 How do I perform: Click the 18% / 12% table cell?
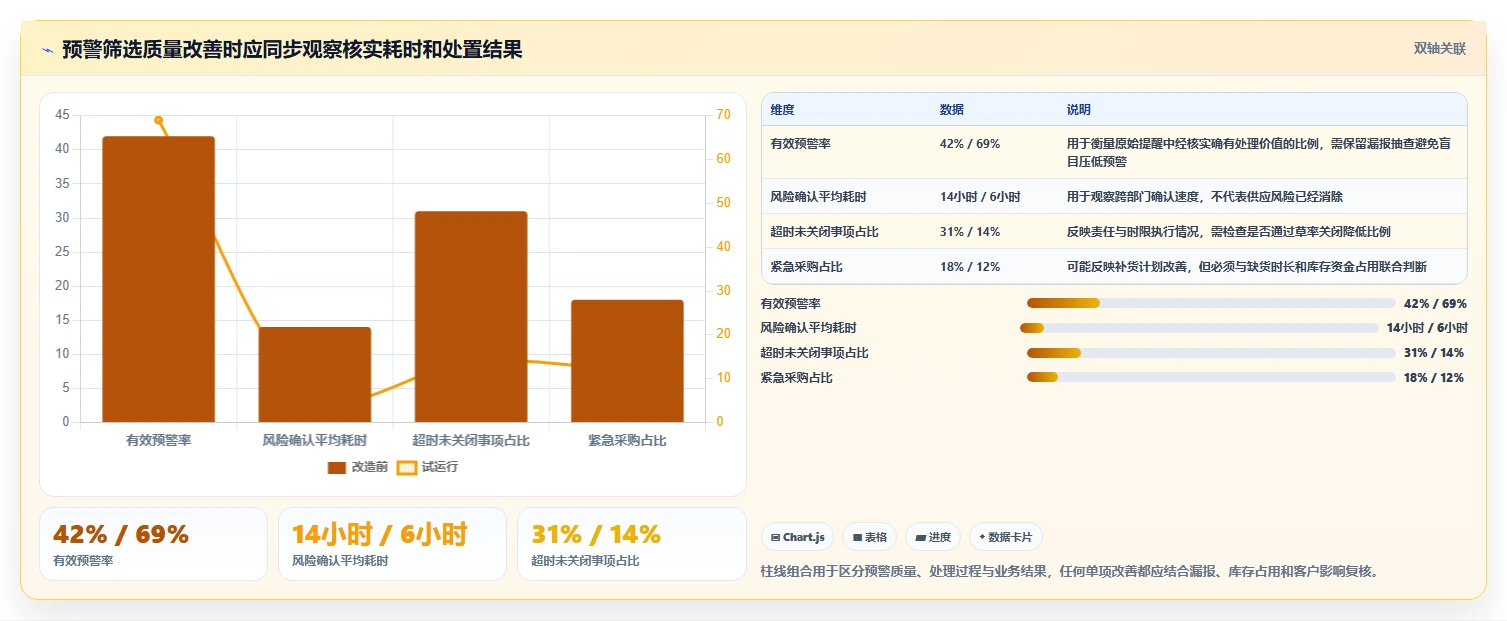click(970, 267)
